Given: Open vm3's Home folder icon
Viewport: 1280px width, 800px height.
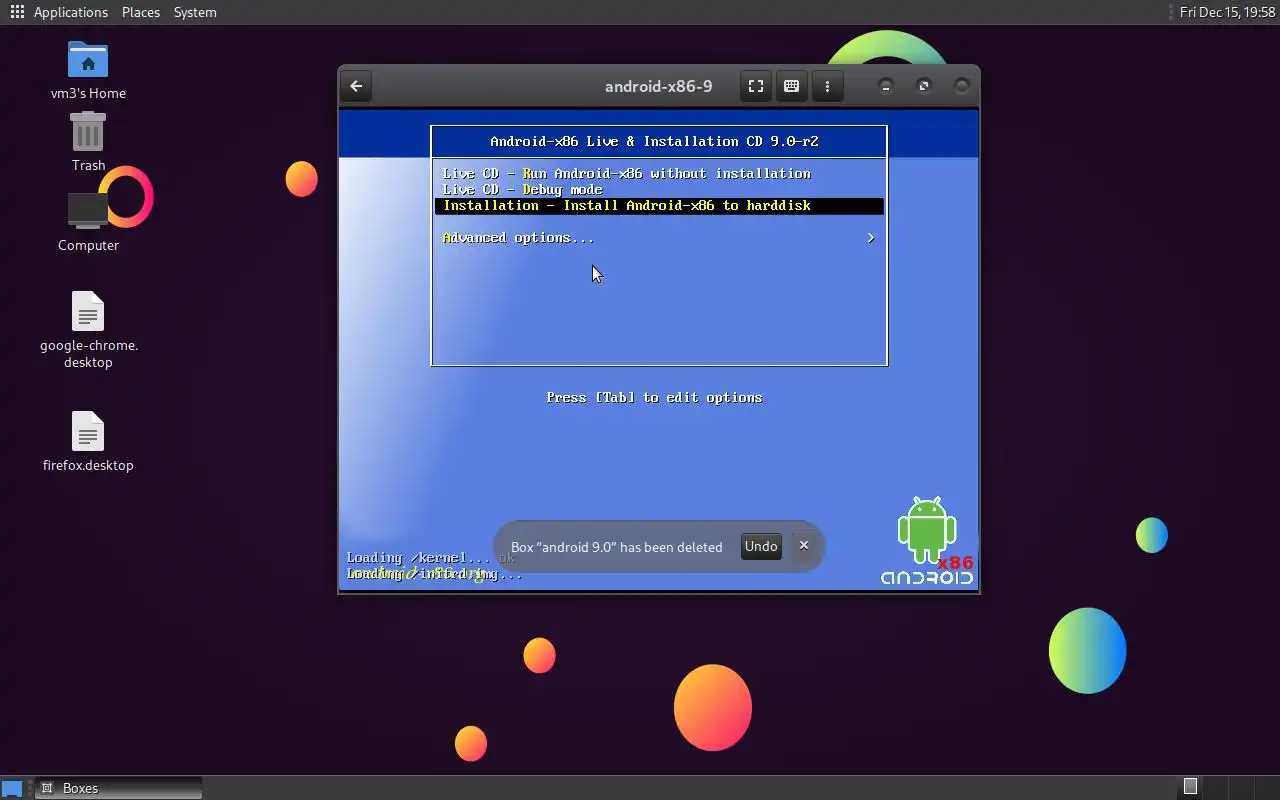Looking at the screenshot, I should click(x=88, y=71).
